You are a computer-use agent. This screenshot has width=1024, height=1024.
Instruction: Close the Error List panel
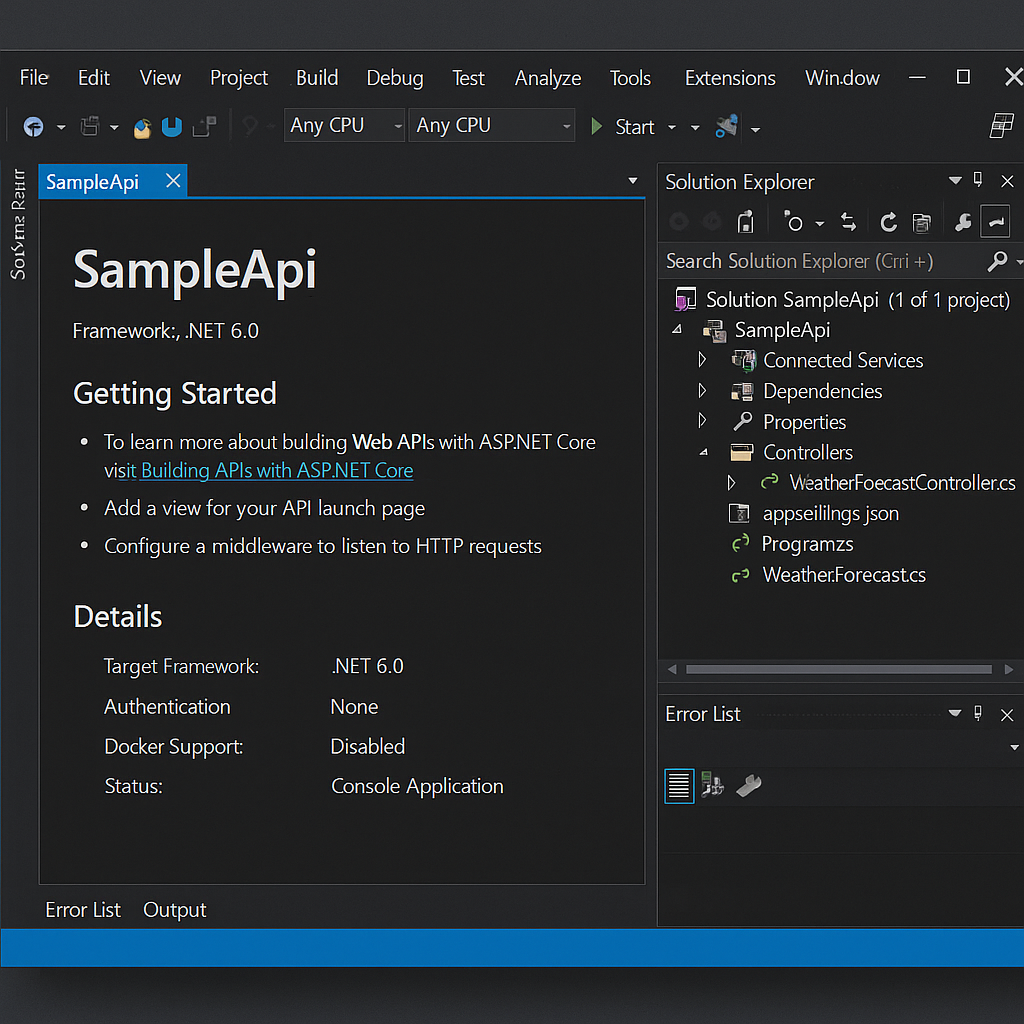tap(1007, 715)
